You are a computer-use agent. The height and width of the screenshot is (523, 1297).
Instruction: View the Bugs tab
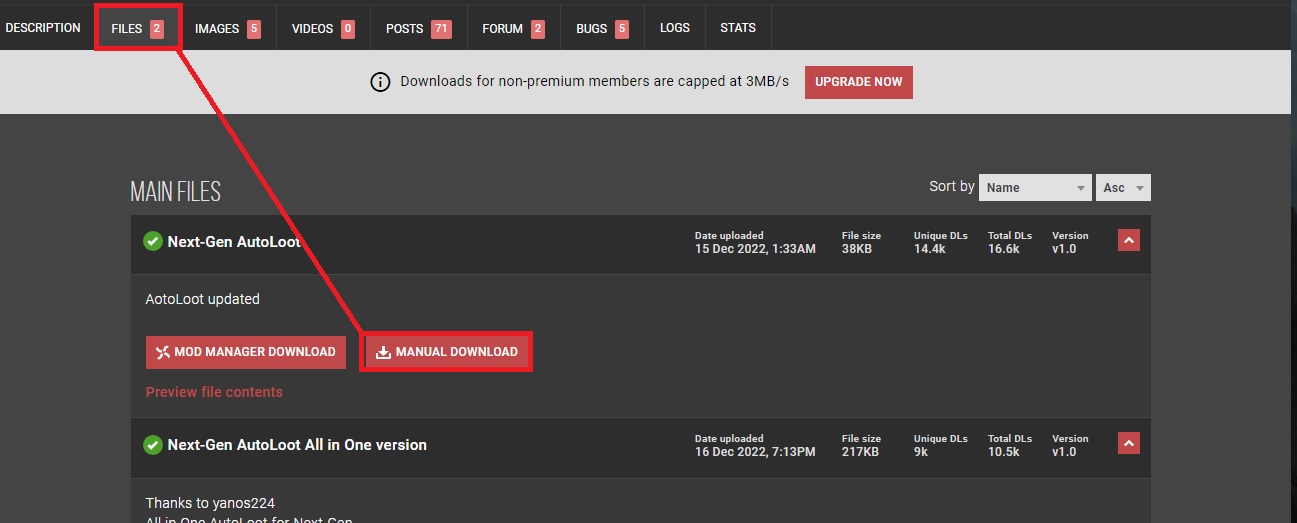[602, 29]
